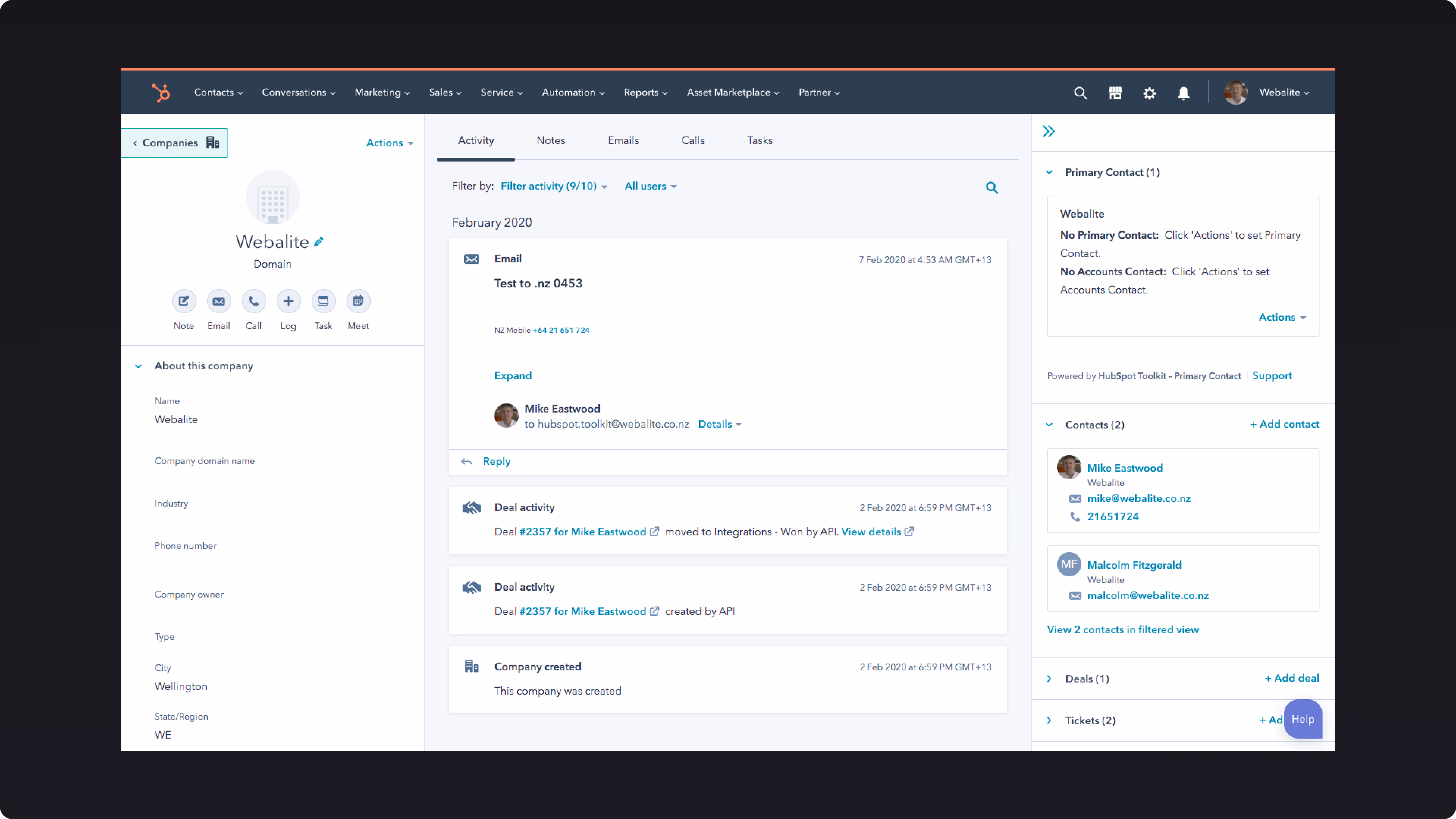Open the Service nav menu

click(502, 93)
